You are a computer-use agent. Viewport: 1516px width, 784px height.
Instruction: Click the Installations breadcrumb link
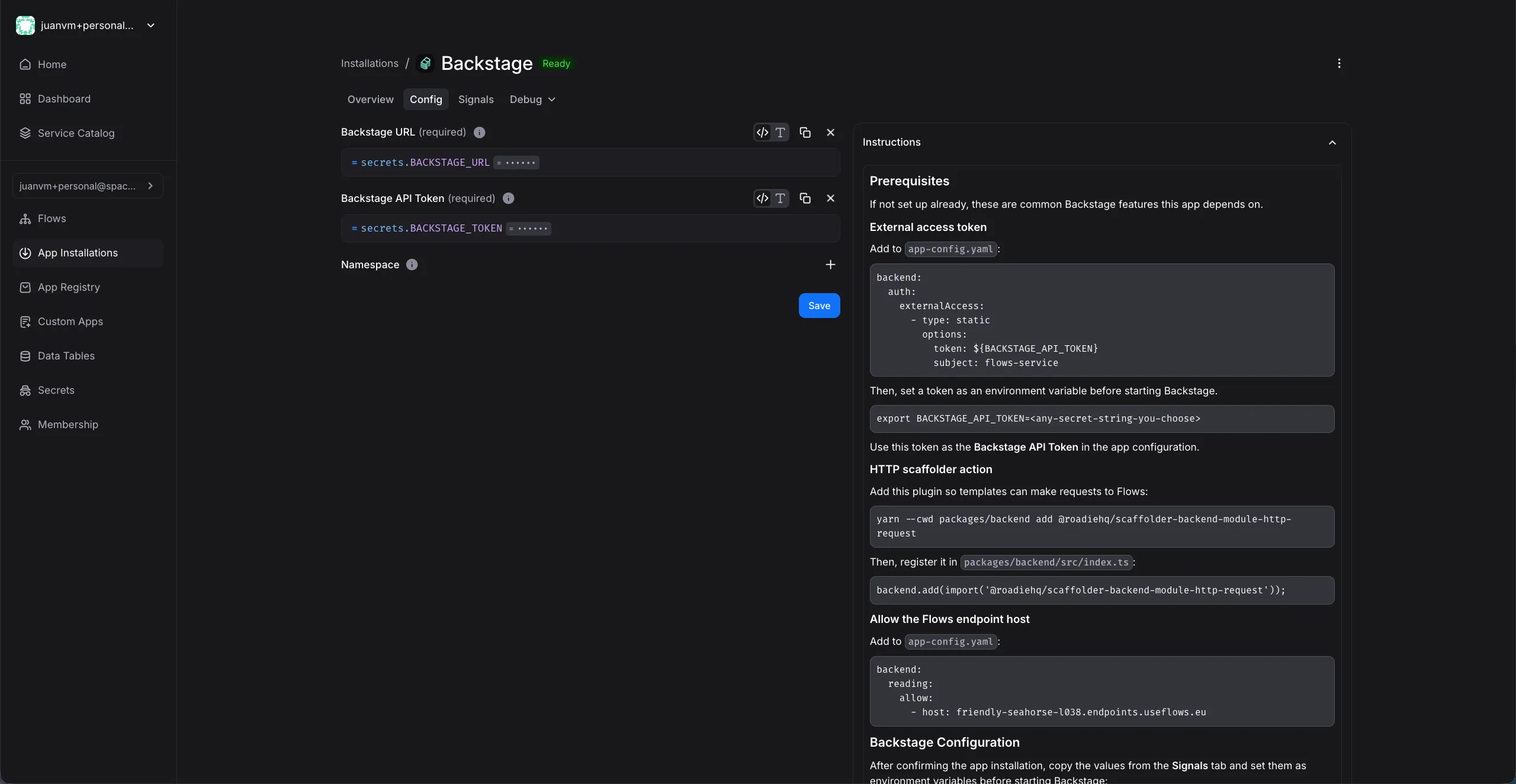click(x=370, y=63)
